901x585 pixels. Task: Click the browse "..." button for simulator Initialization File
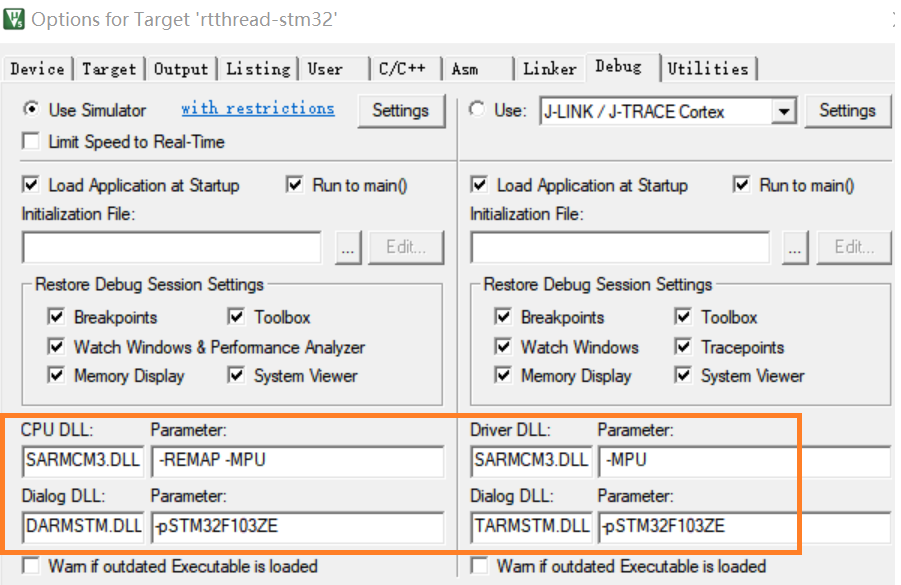click(347, 246)
